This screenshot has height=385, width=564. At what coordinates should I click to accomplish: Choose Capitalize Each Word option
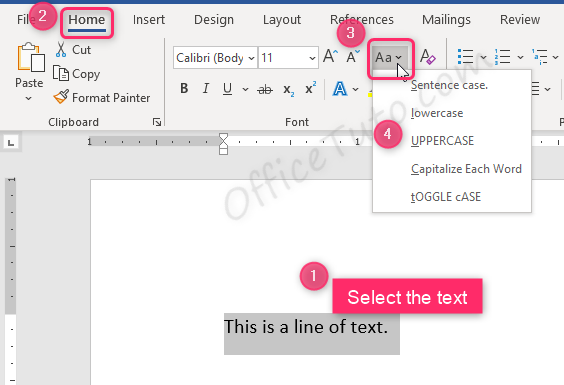466,169
